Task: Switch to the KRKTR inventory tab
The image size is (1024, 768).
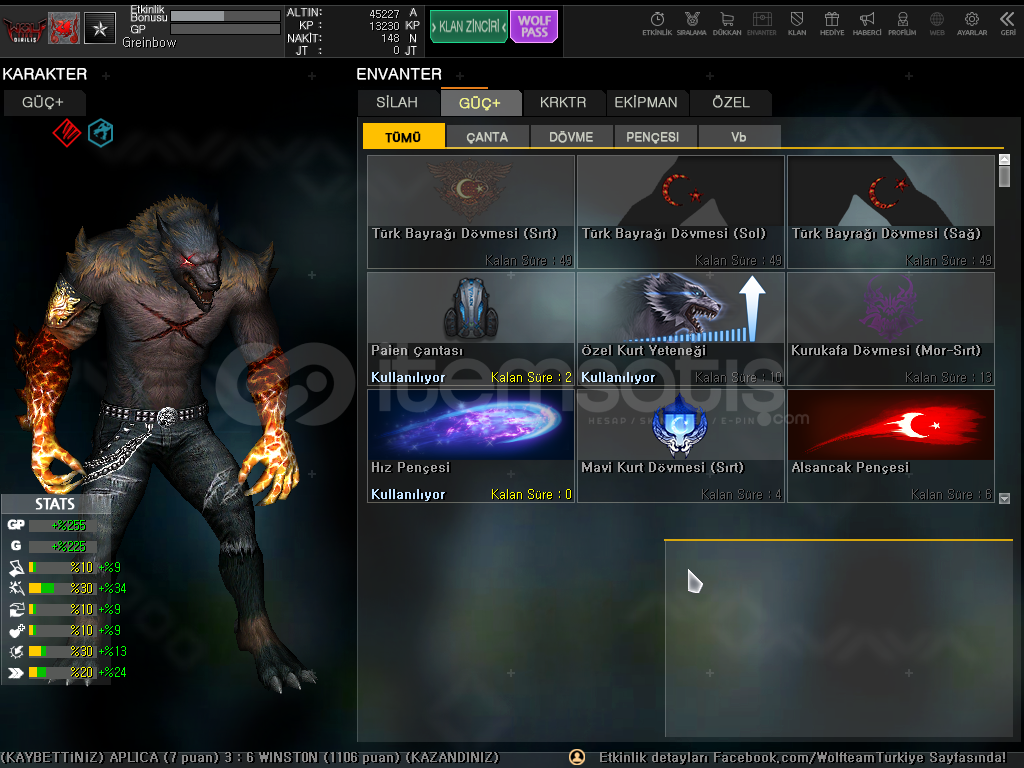Action: click(563, 103)
